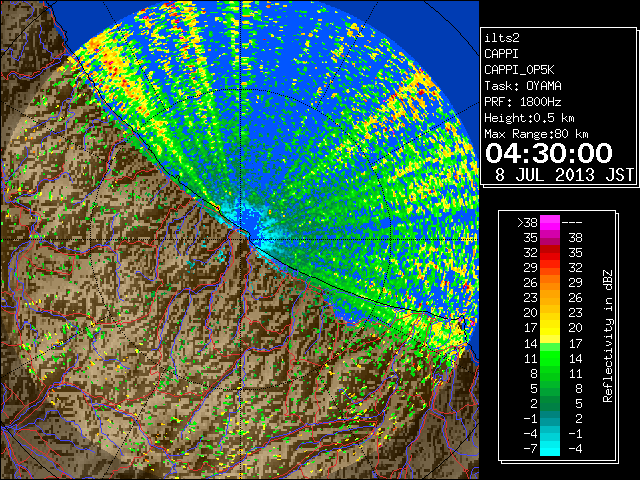Click the 'ilts2' label in info box
The width and height of the screenshot is (640, 480).
tap(502, 38)
